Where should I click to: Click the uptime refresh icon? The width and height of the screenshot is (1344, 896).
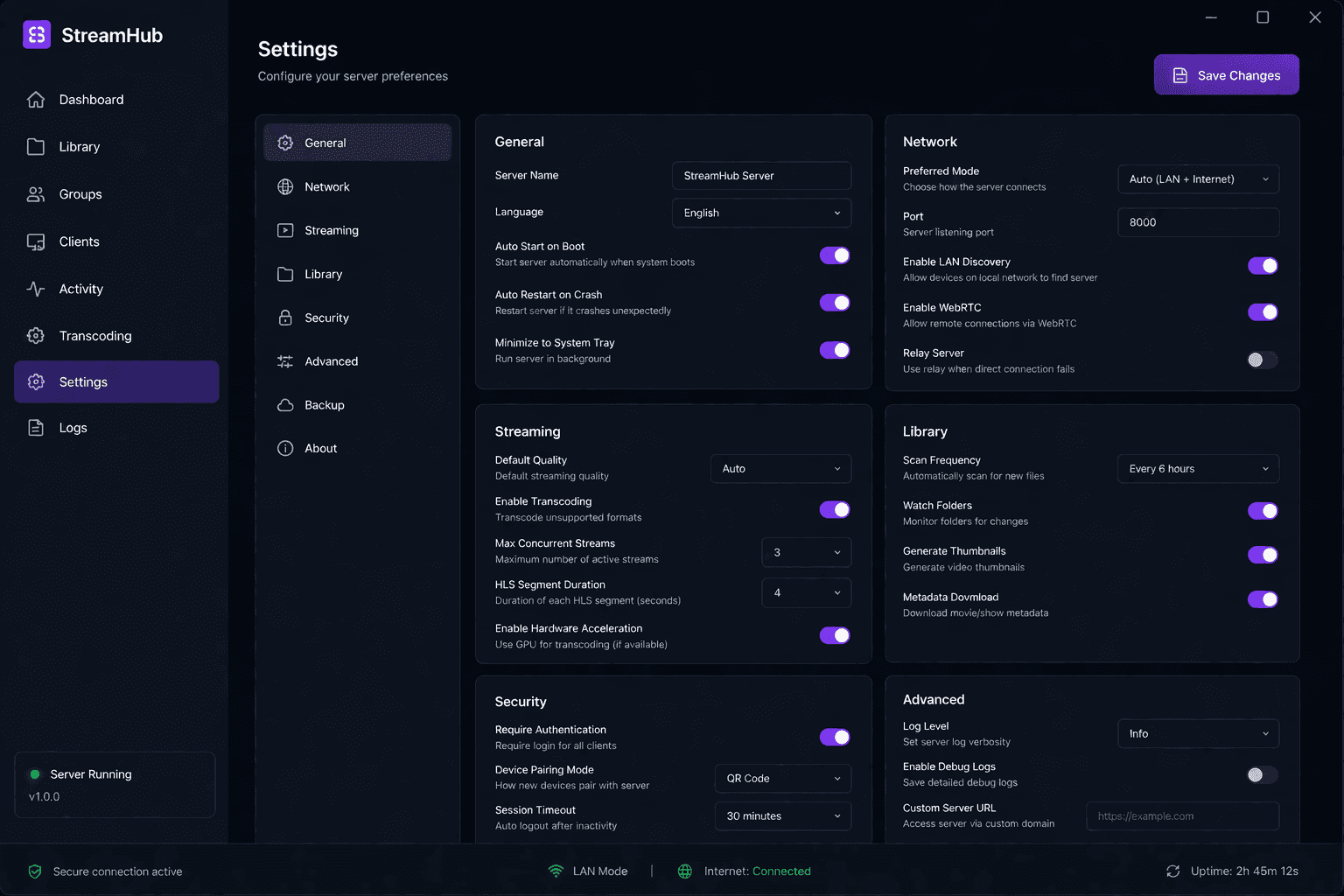tap(1173, 871)
